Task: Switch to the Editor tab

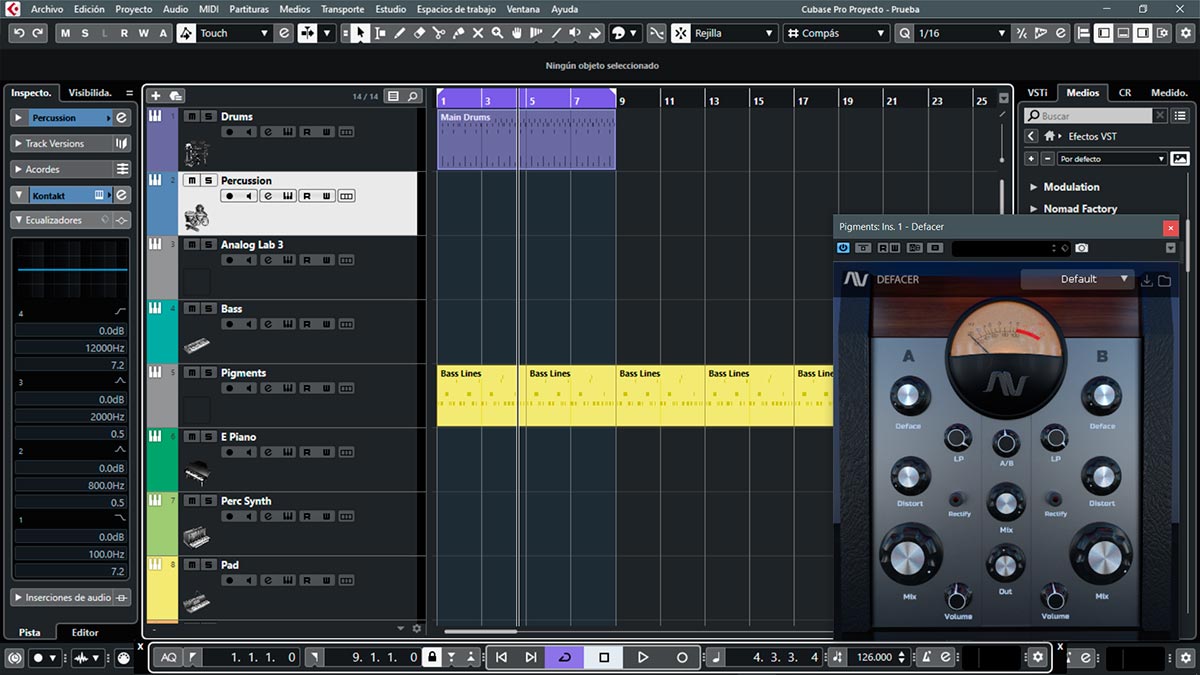Action: coord(85,632)
